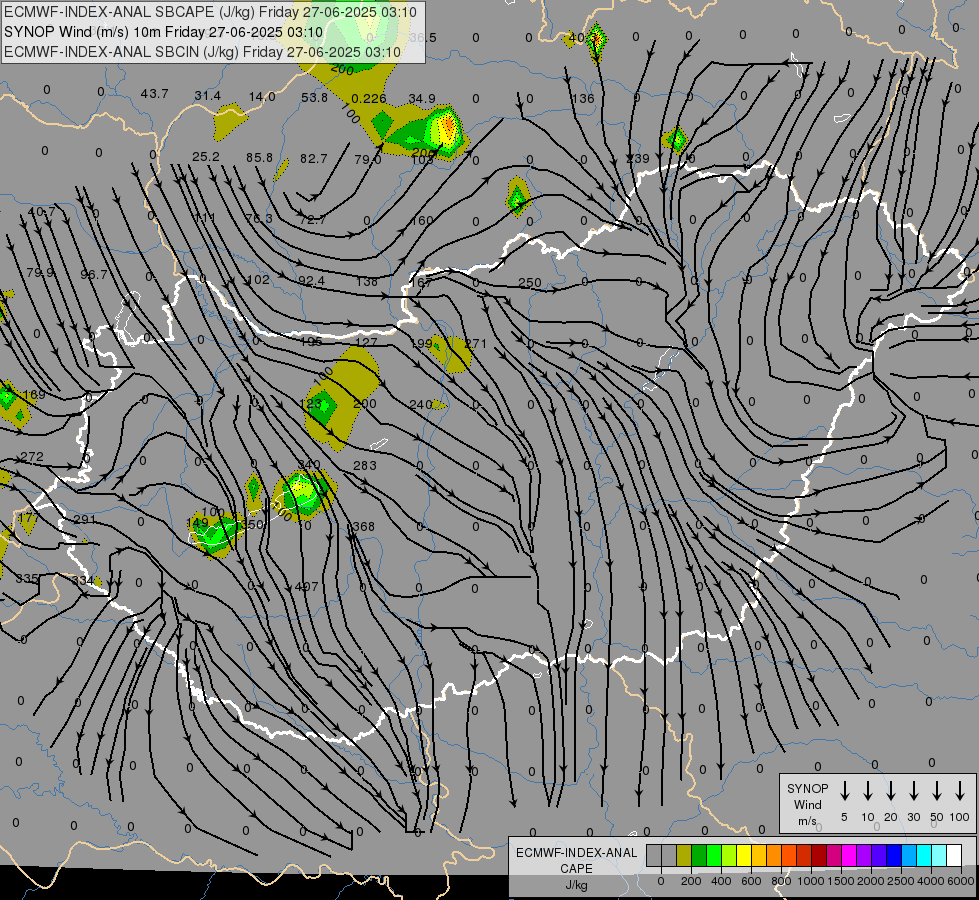Viewport: 979px width, 900px height.
Task: Click the 100 m/s wind arrow in legend
Action: pos(960,790)
